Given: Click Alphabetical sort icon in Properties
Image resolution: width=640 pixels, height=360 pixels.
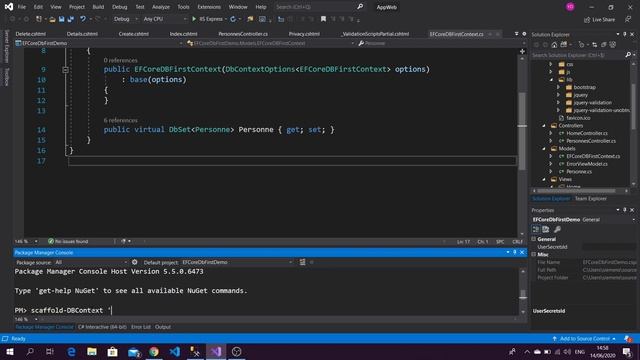Looking at the screenshot, I should (x=546, y=229).
